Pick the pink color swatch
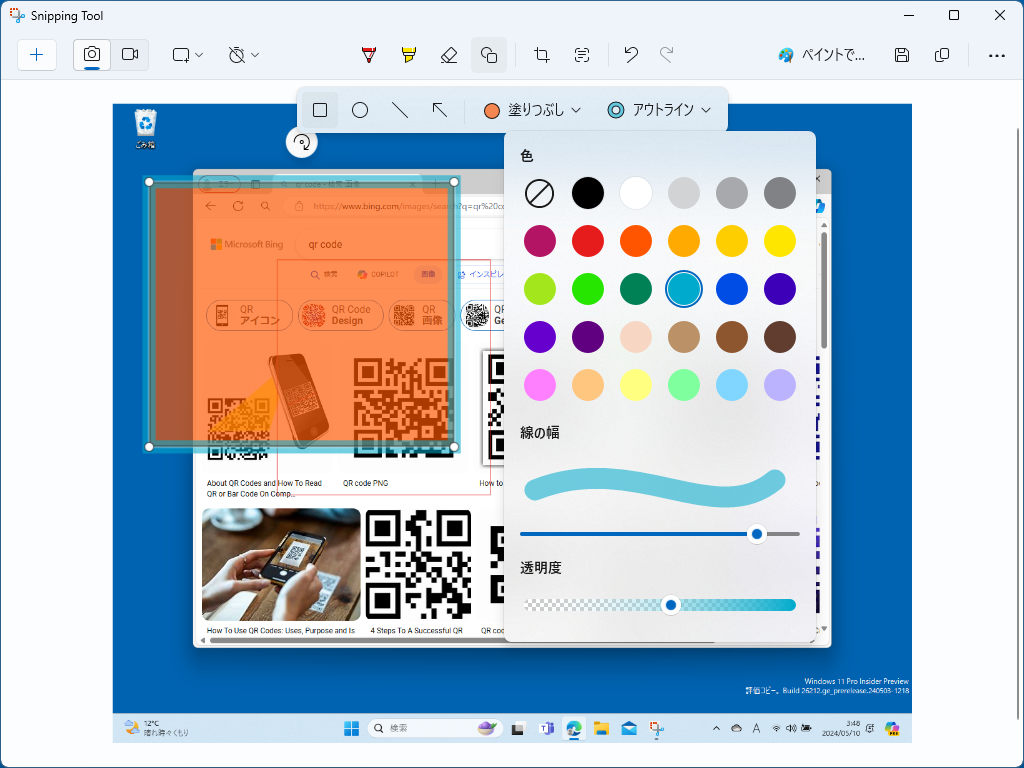1024x768 pixels. point(539,385)
